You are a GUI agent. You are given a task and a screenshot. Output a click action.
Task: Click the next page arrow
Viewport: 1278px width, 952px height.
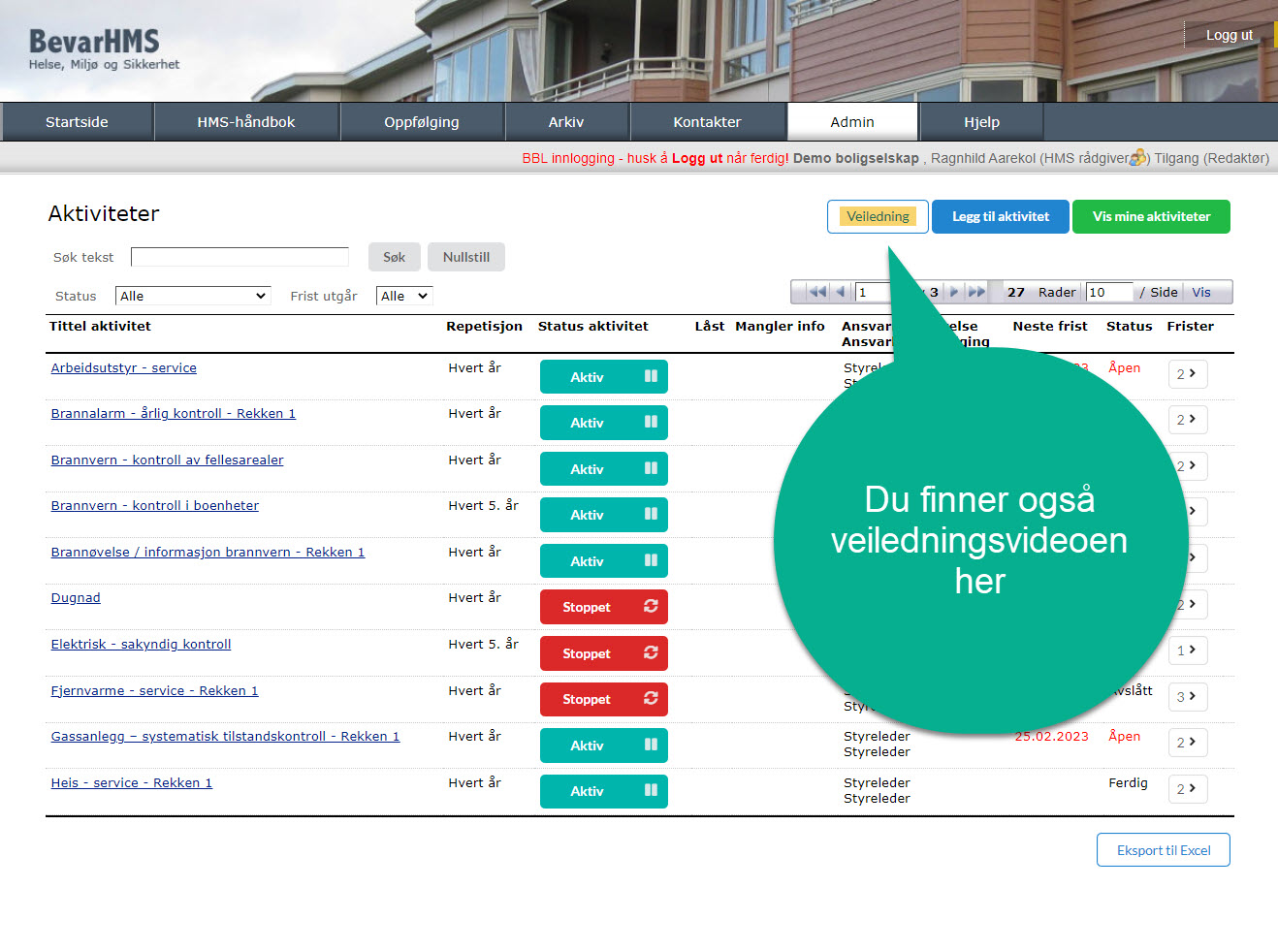(954, 292)
